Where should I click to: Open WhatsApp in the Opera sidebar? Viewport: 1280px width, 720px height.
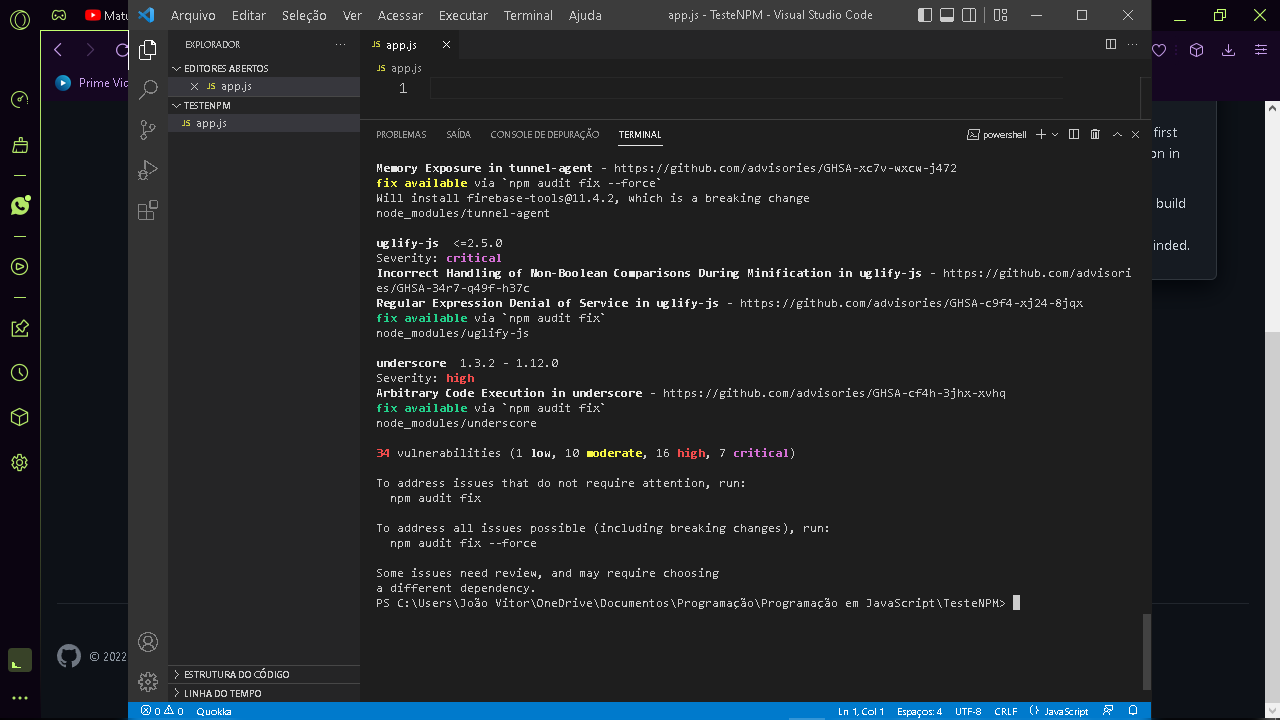(20, 205)
